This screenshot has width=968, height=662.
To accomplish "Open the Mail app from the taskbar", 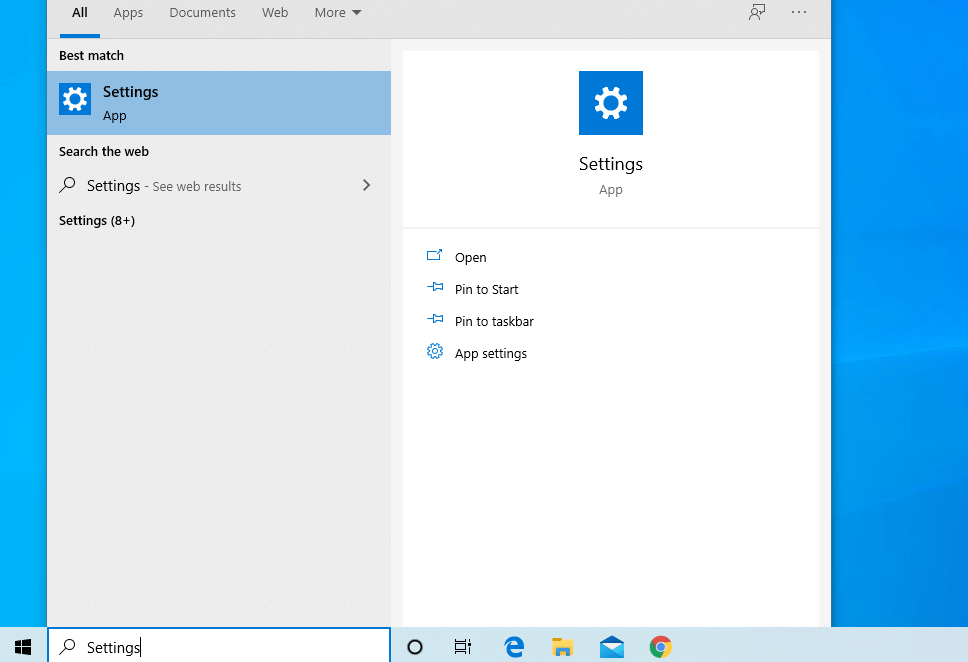I will coord(612,647).
